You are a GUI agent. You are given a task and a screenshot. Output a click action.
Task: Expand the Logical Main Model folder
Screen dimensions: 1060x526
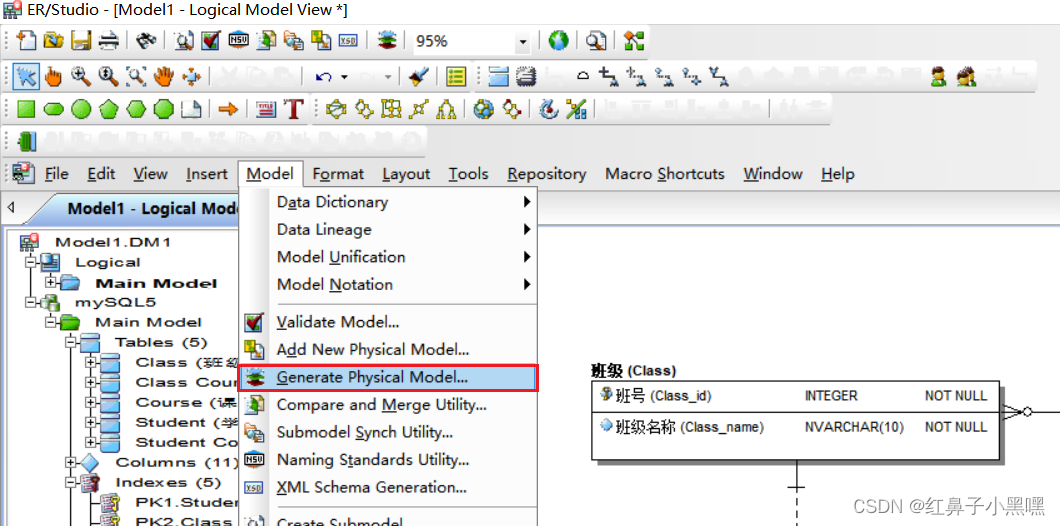coord(50,282)
